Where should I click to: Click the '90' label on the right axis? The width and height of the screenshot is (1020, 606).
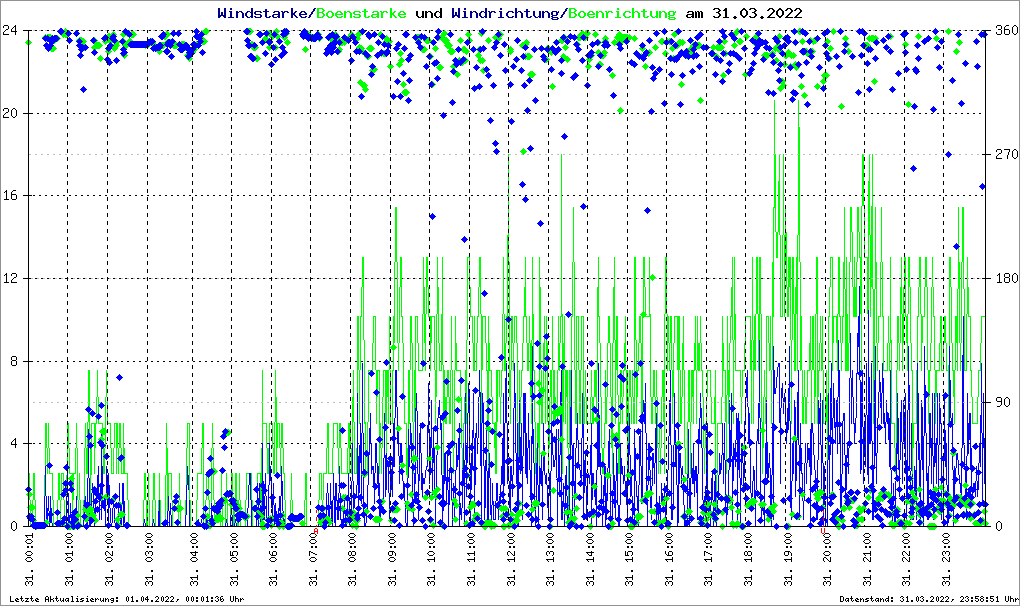[1000, 402]
